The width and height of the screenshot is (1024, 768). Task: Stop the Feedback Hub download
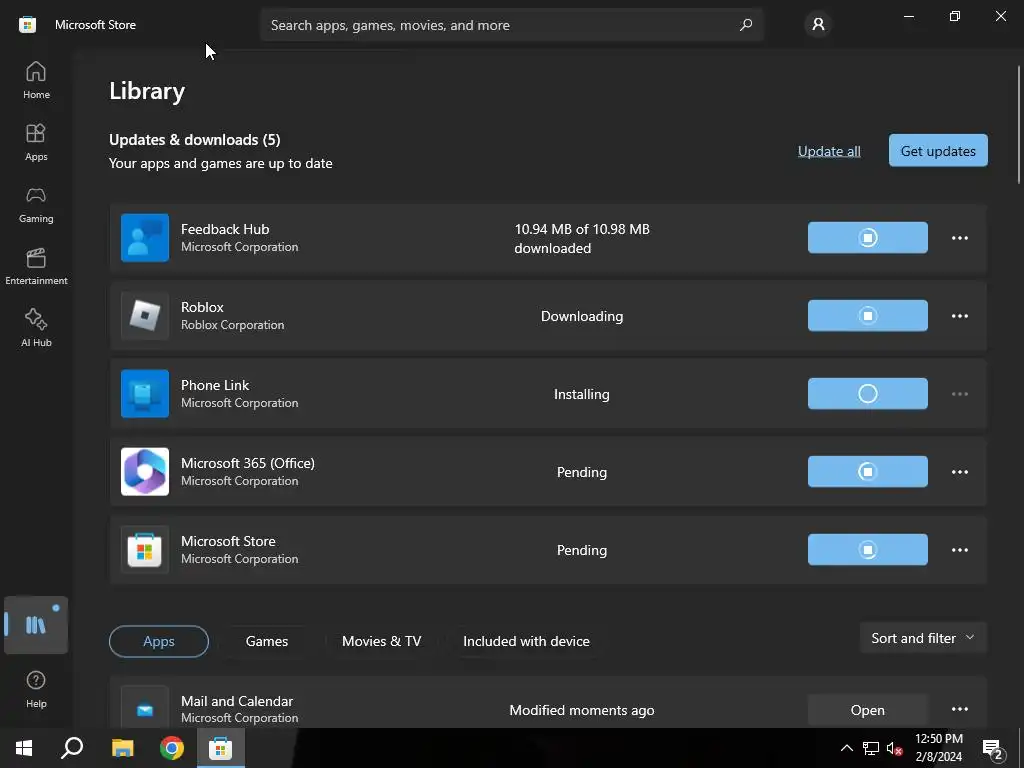click(x=867, y=238)
